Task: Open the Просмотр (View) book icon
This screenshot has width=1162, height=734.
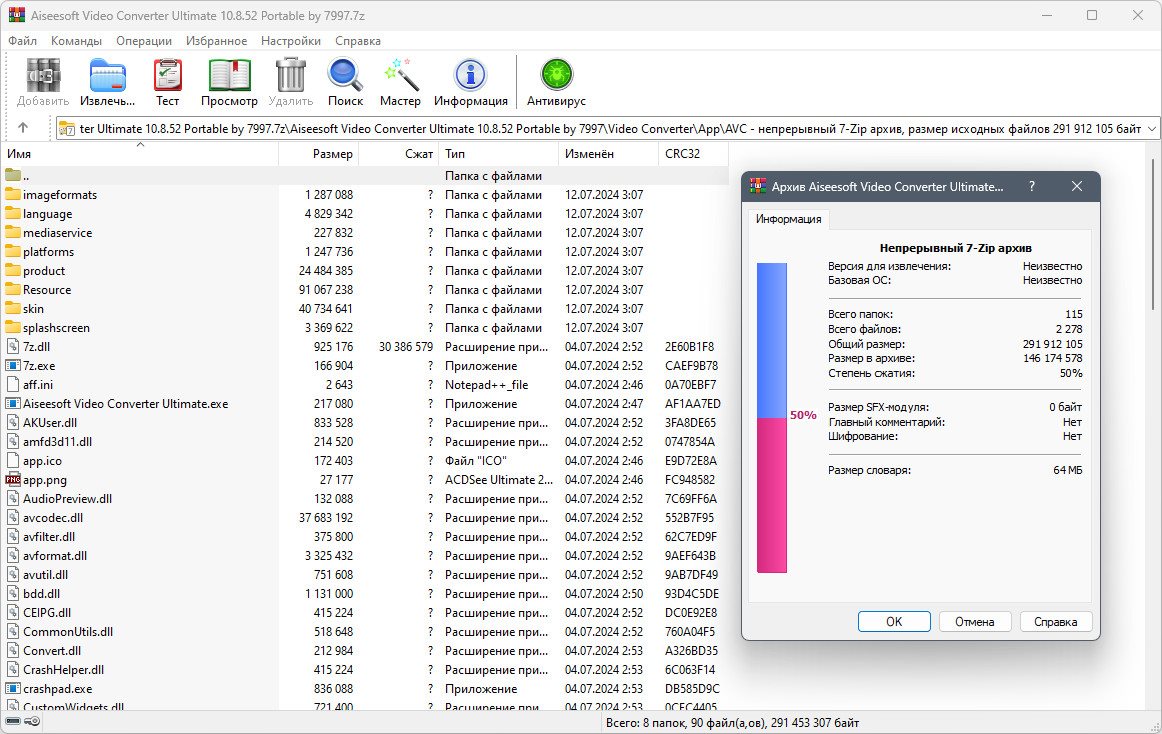Action: [229, 78]
